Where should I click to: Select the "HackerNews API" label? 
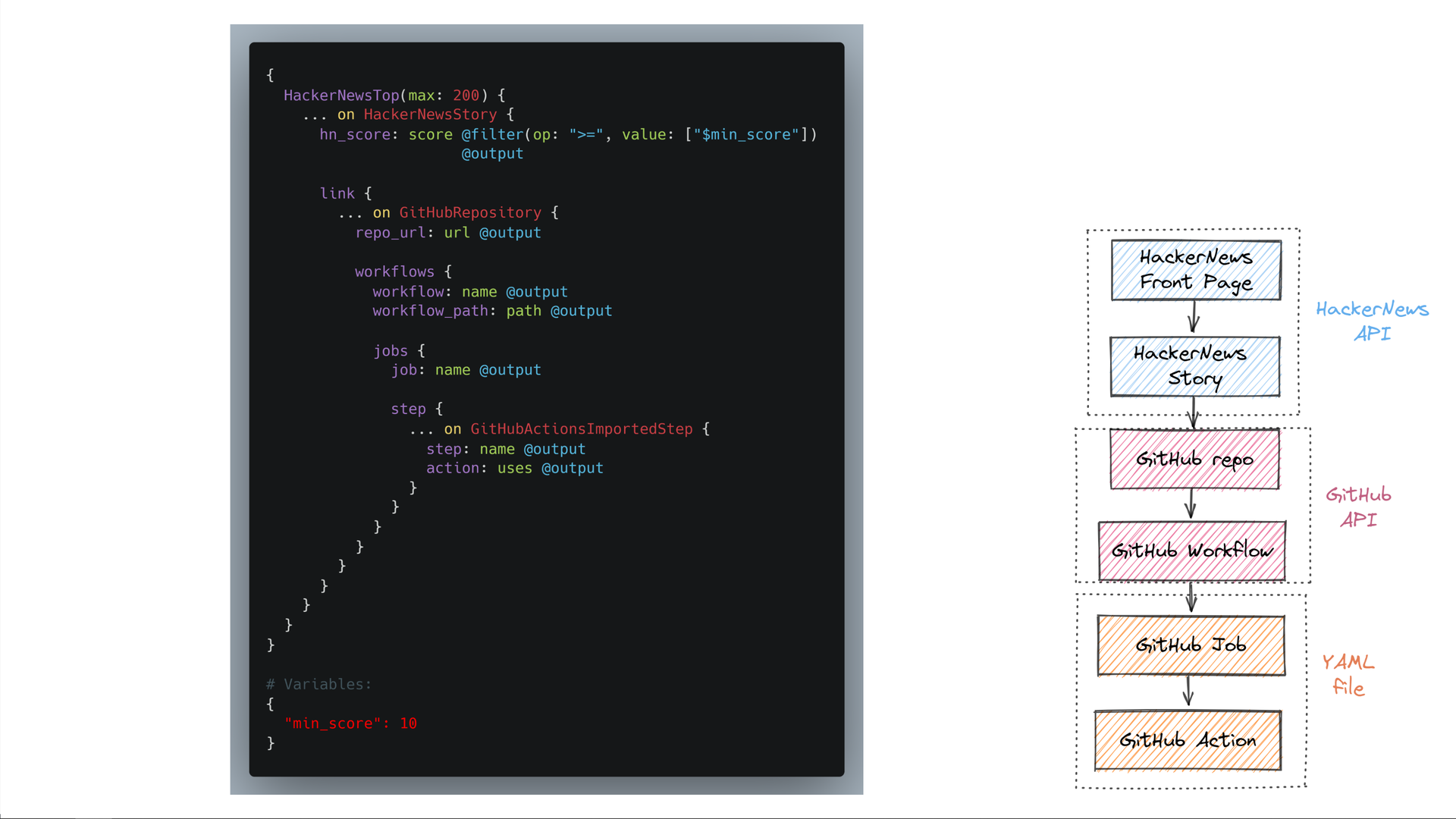tap(1373, 322)
